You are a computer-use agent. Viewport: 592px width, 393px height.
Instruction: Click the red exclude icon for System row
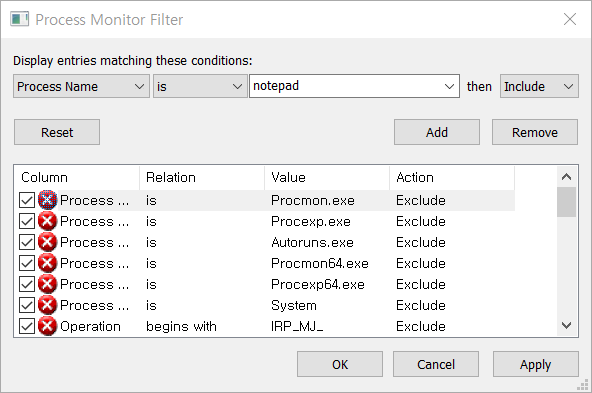point(48,305)
